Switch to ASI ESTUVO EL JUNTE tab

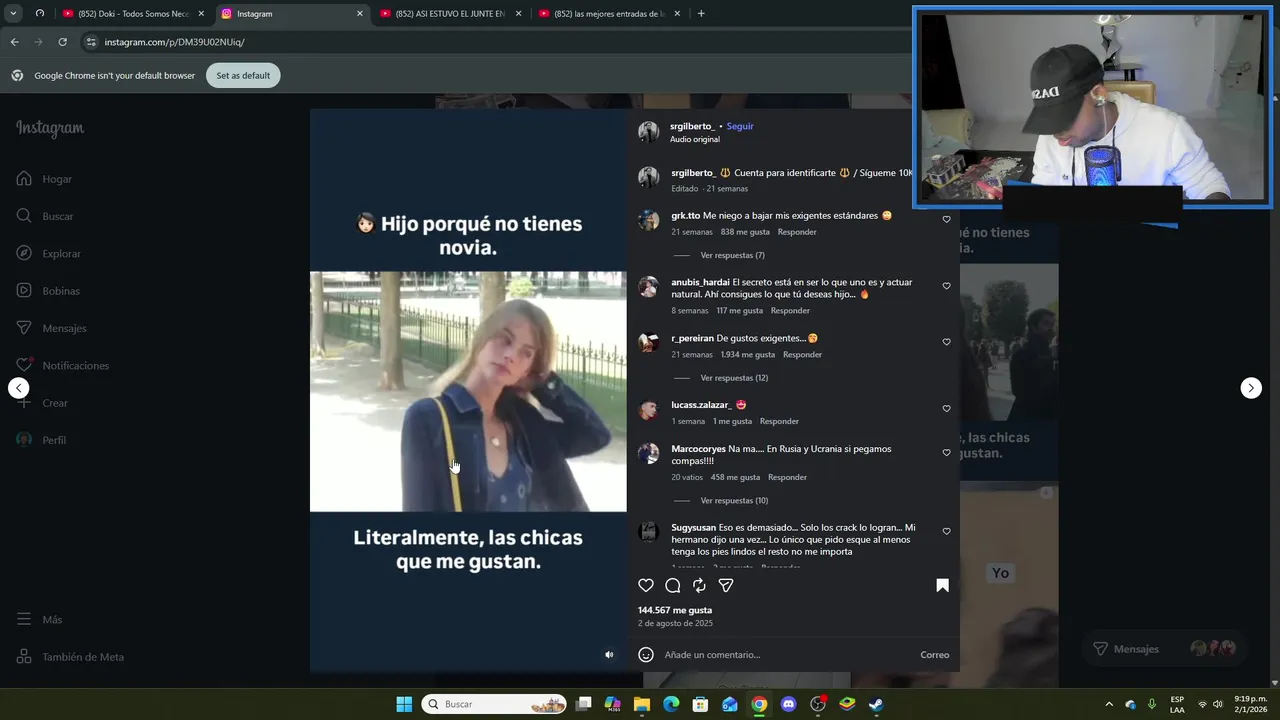point(449,14)
